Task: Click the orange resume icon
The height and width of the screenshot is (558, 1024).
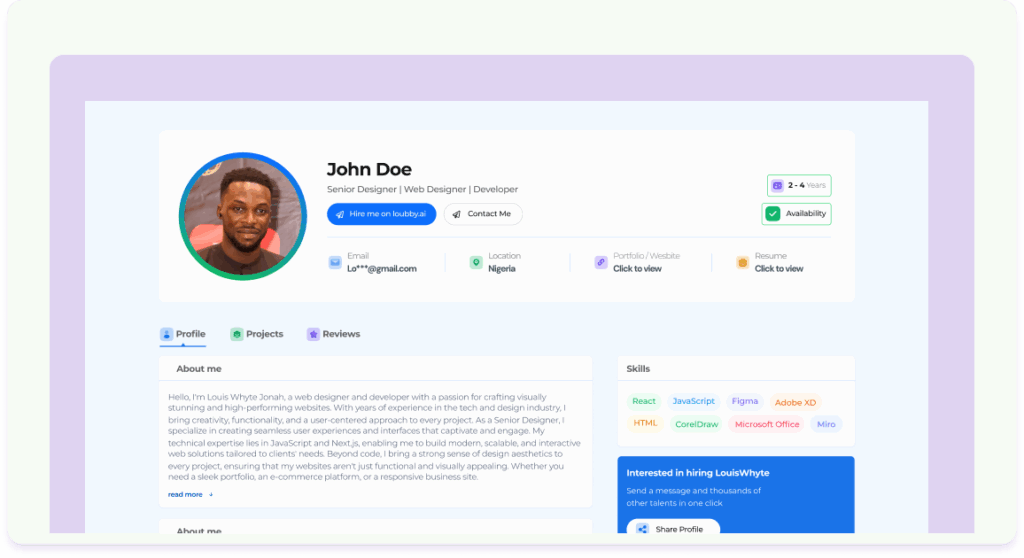Action: (x=742, y=263)
